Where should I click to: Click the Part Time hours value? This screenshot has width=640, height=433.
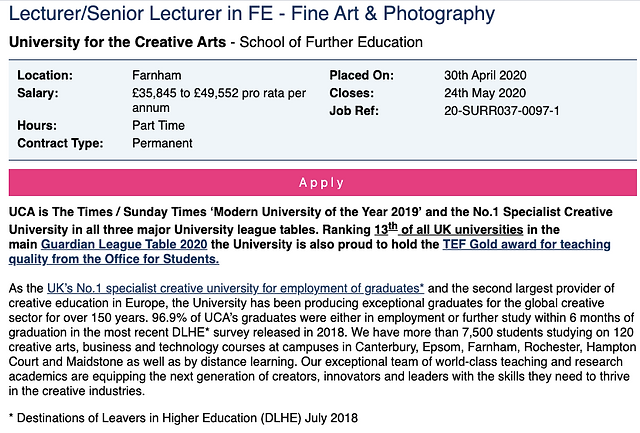click(158, 125)
